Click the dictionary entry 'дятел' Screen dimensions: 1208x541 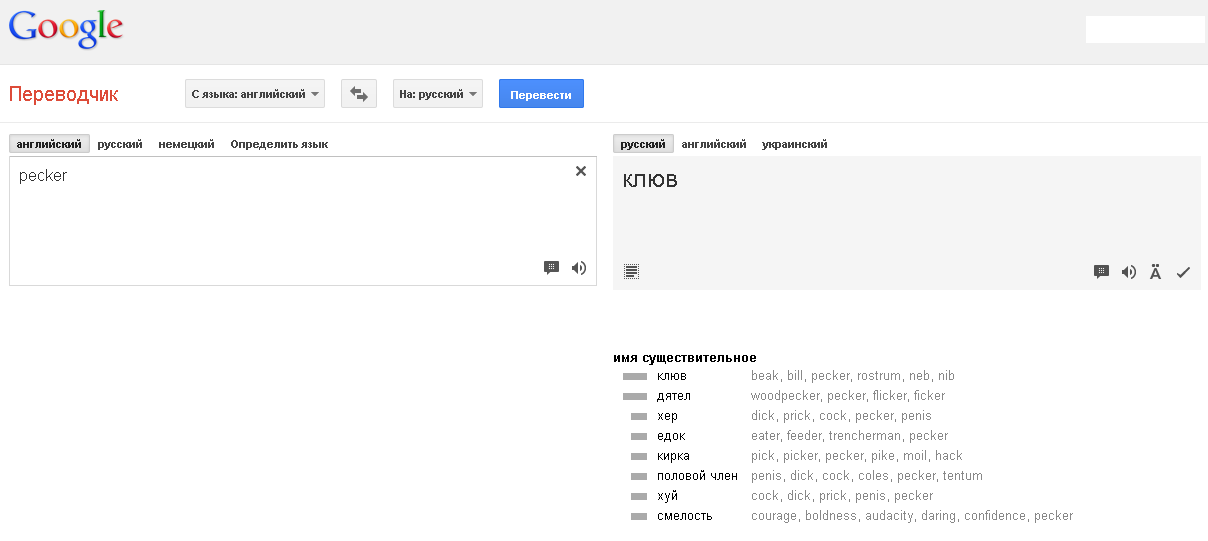coord(674,396)
